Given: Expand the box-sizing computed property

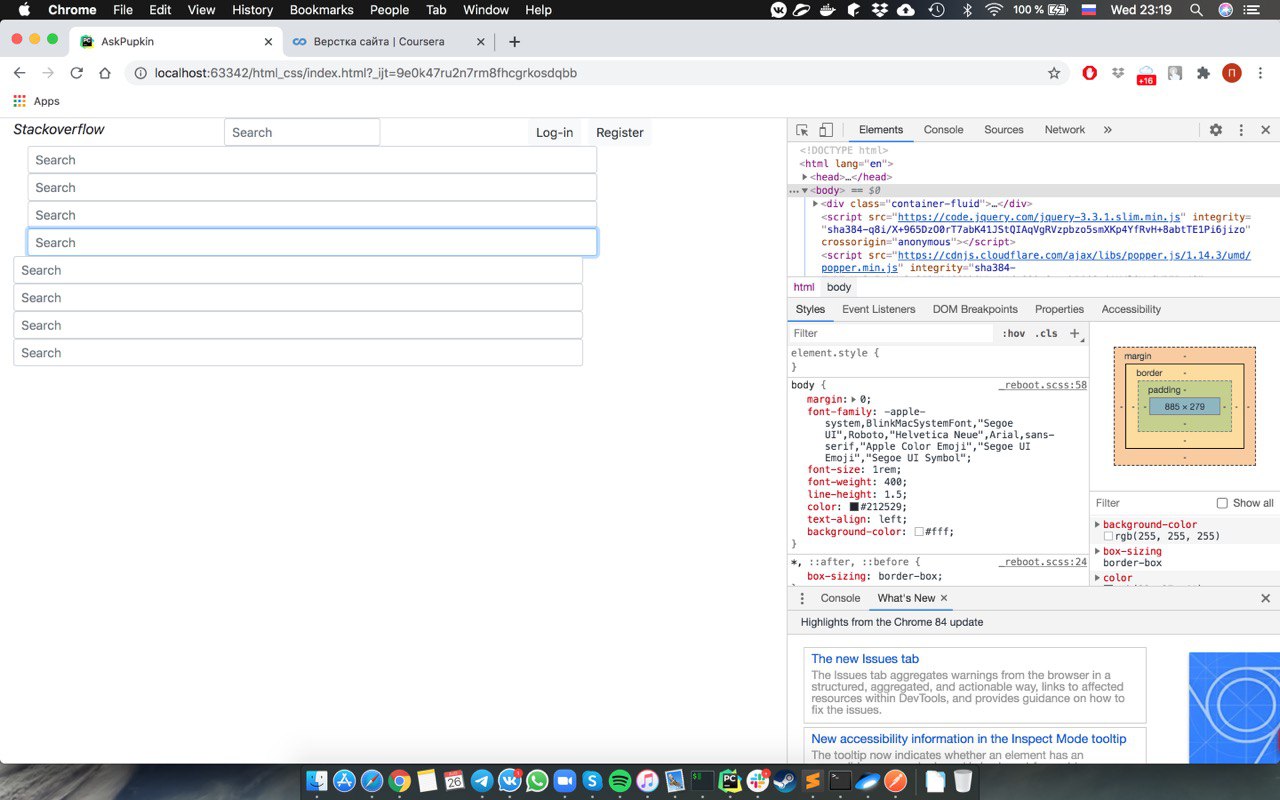Looking at the screenshot, I should point(1098,551).
